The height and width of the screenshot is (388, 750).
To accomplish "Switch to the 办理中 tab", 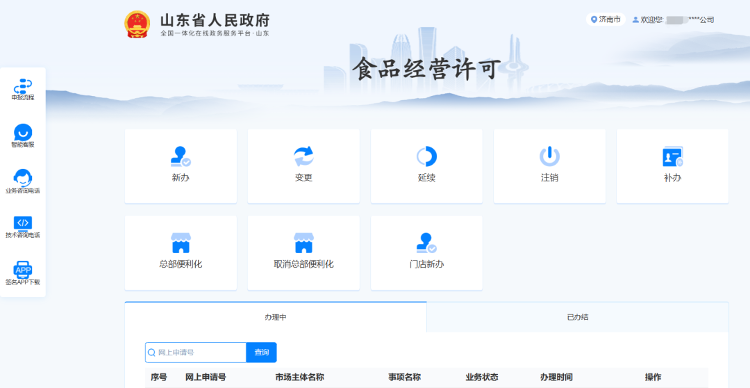I will pos(276,317).
